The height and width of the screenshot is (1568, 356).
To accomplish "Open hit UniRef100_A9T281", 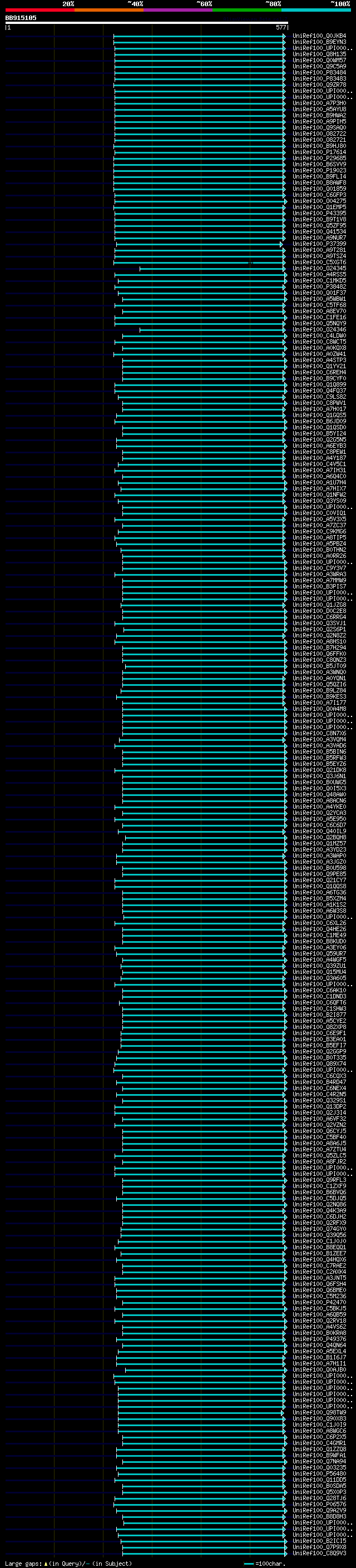I will 319,250.
